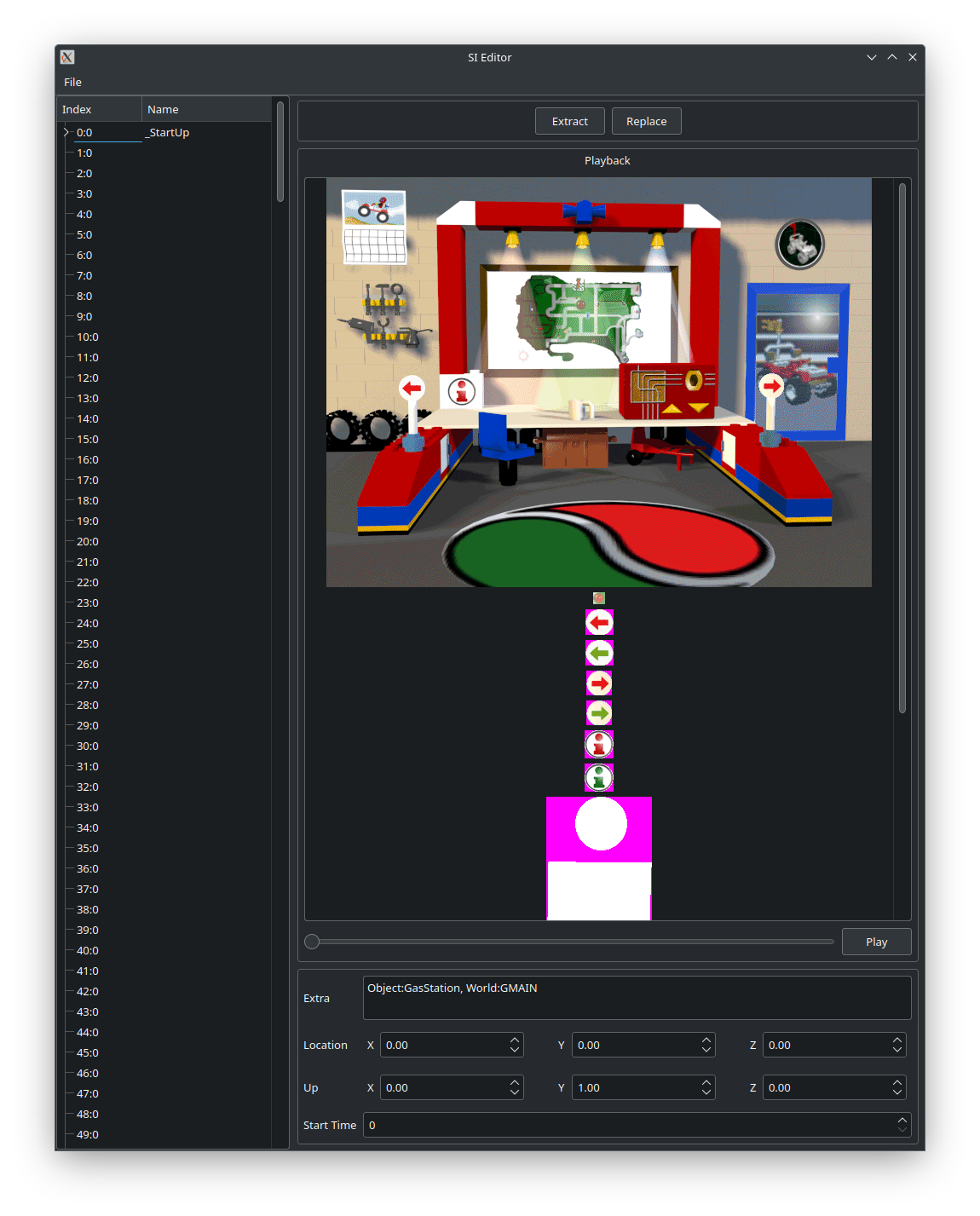Increase the Up X value using up arrow
The image size is (980, 1216).
tap(515, 1082)
